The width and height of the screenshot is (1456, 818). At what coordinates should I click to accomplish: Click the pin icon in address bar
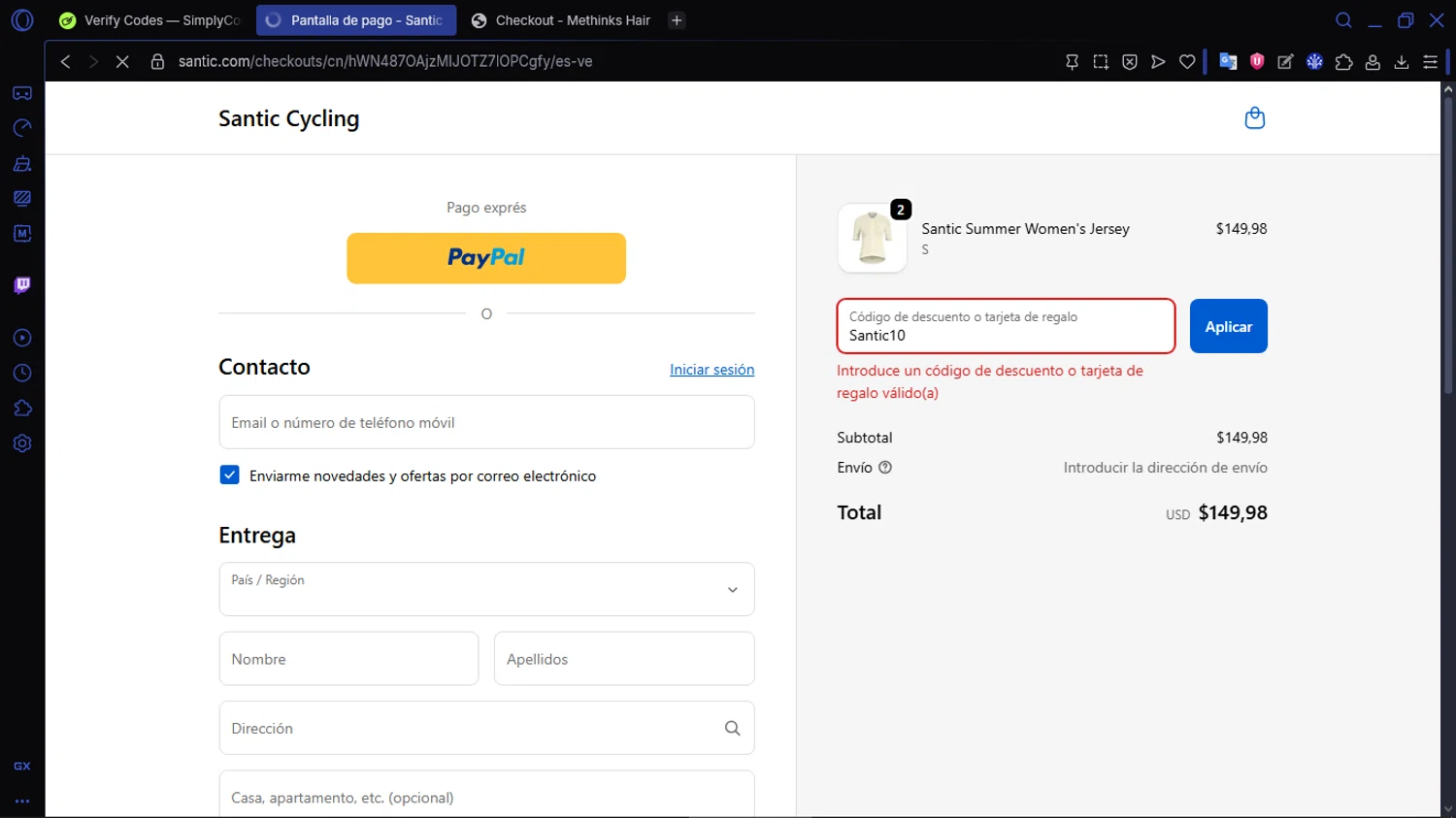[x=1072, y=61]
